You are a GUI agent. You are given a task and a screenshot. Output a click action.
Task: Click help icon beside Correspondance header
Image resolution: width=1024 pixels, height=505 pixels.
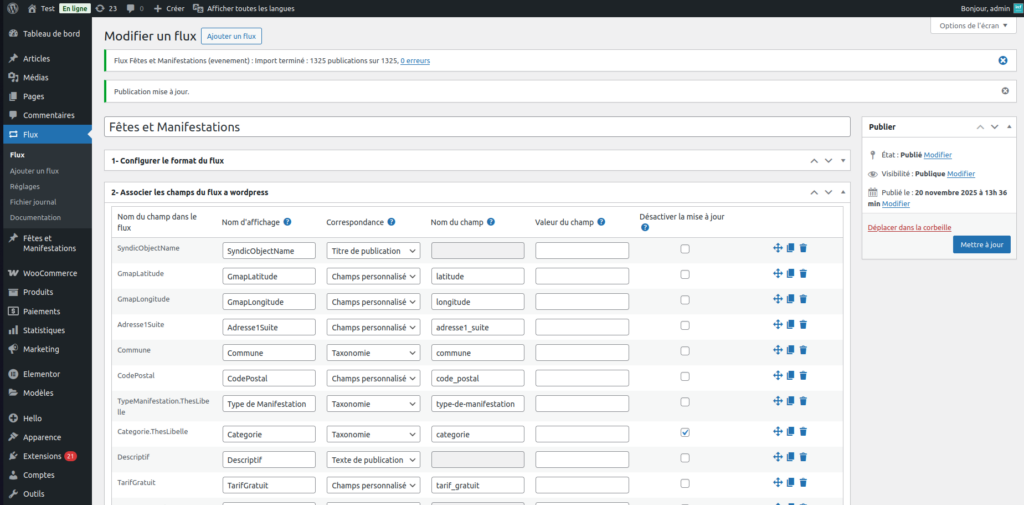(x=391, y=222)
